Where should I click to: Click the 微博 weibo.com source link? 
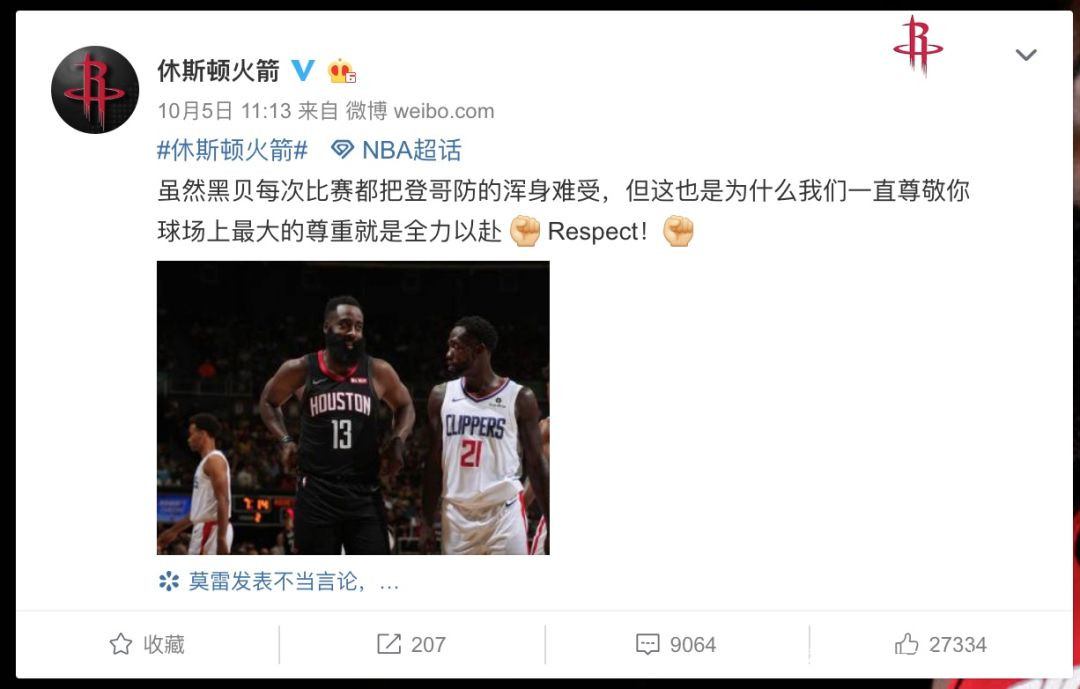tap(420, 111)
